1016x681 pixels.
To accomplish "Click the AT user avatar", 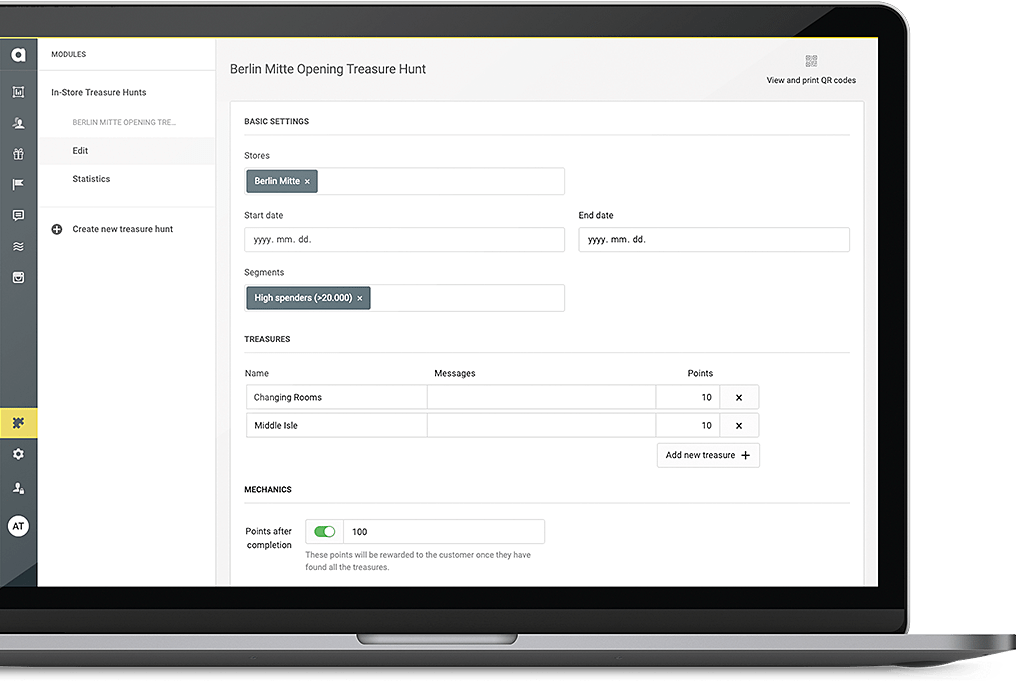I will pos(18,526).
